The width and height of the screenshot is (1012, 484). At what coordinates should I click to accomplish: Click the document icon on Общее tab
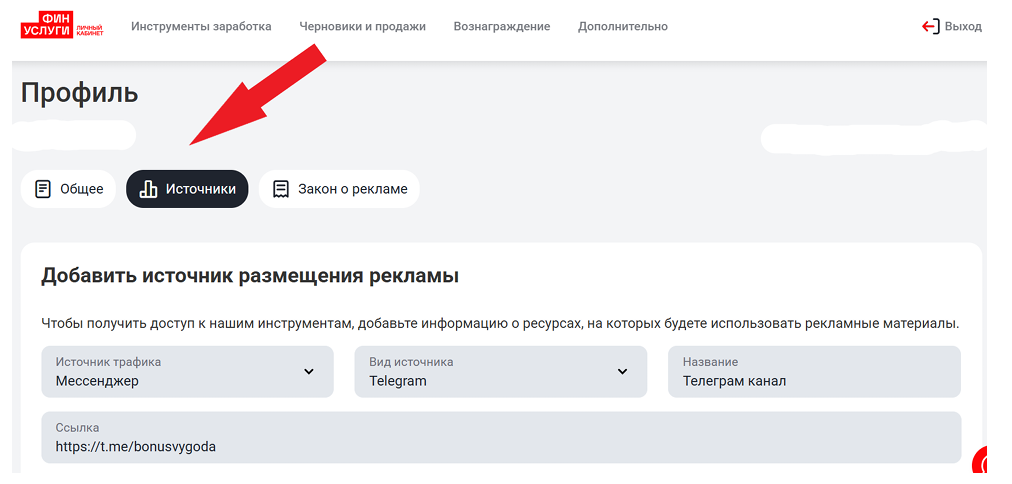pyautogui.click(x=43, y=189)
